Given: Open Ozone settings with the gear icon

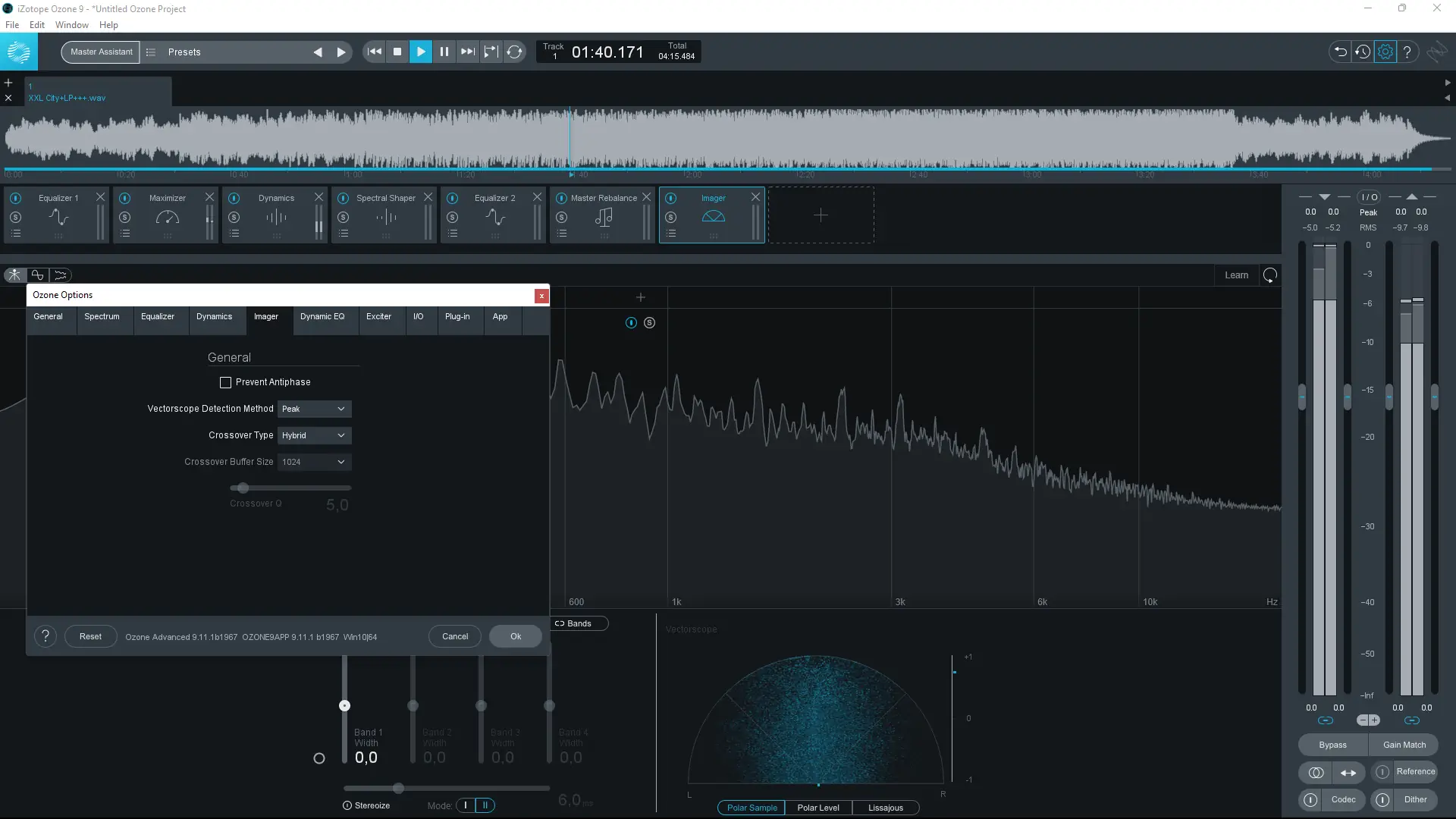Looking at the screenshot, I should coord(1386,52).
